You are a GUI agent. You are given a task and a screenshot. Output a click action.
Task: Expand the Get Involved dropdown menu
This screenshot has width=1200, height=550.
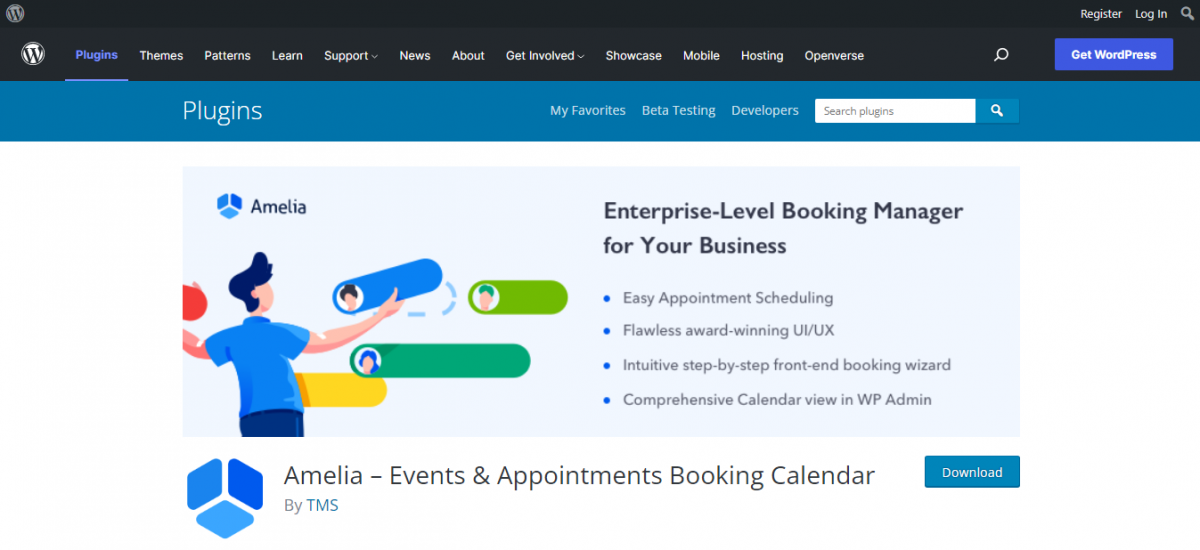click(x=544, y=56)
